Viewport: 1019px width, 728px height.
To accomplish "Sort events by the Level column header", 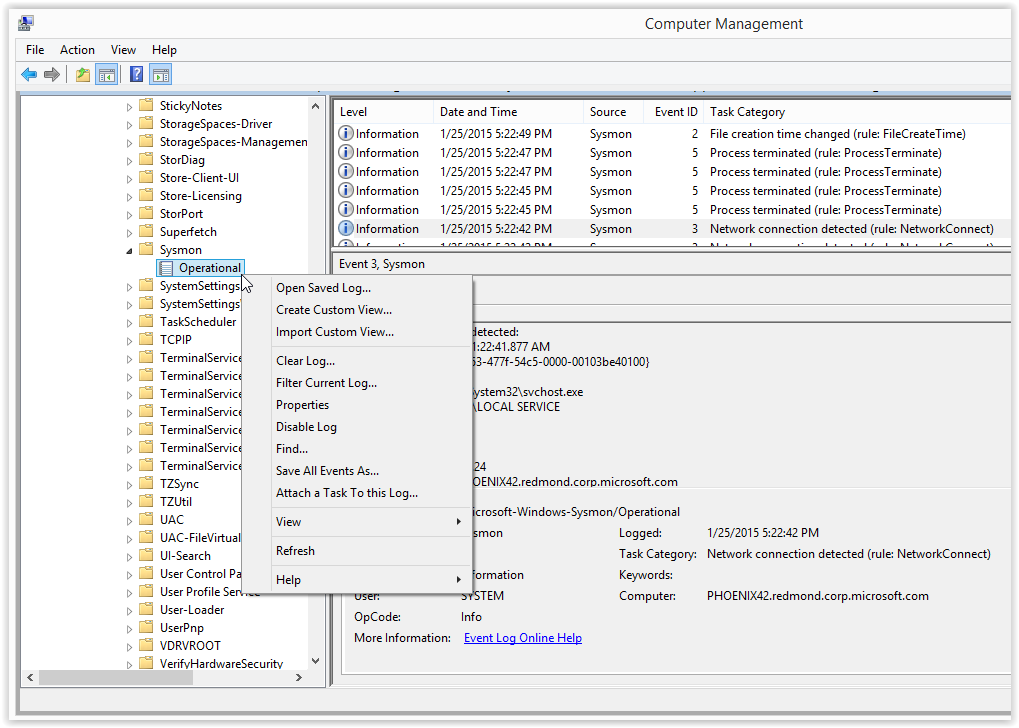I will [383, 112].
